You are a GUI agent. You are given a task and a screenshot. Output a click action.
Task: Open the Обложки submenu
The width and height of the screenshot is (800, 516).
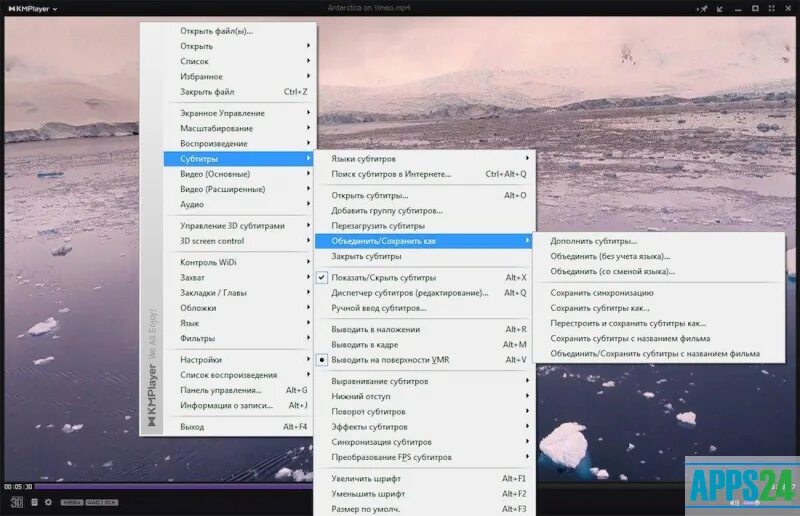(x=239, y=308)
